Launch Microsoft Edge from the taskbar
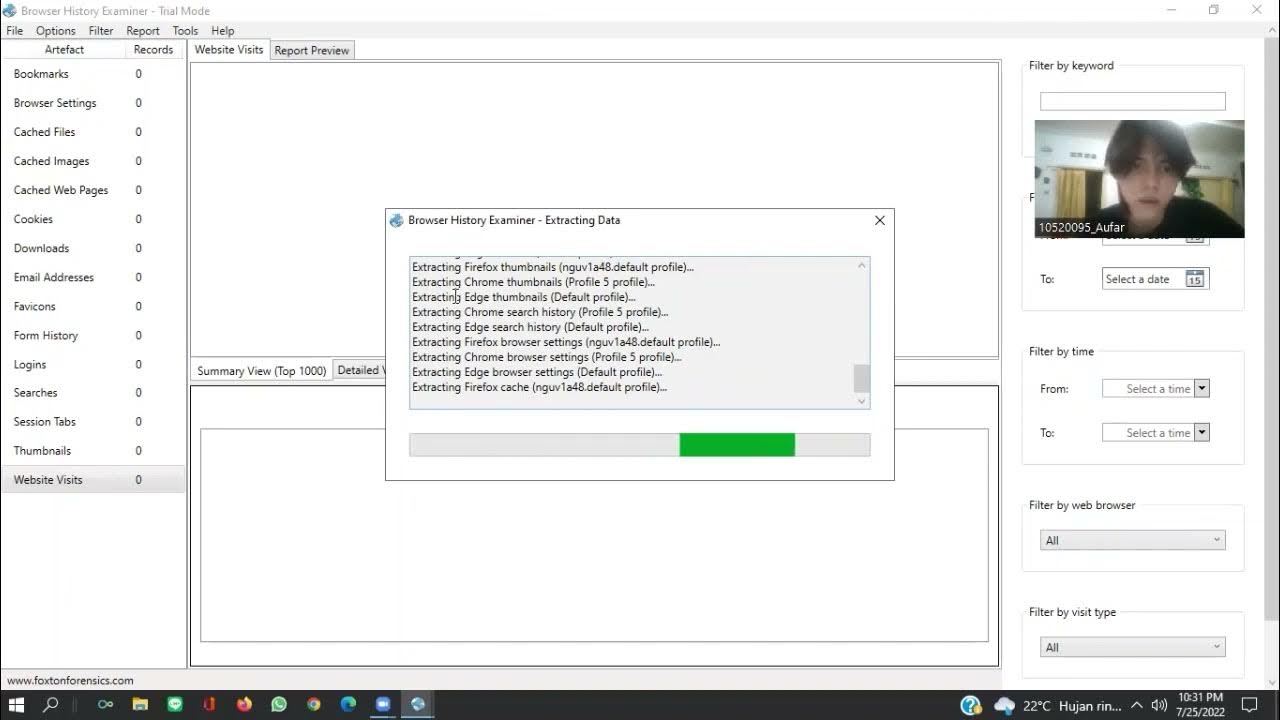 (x=348, y=704)
